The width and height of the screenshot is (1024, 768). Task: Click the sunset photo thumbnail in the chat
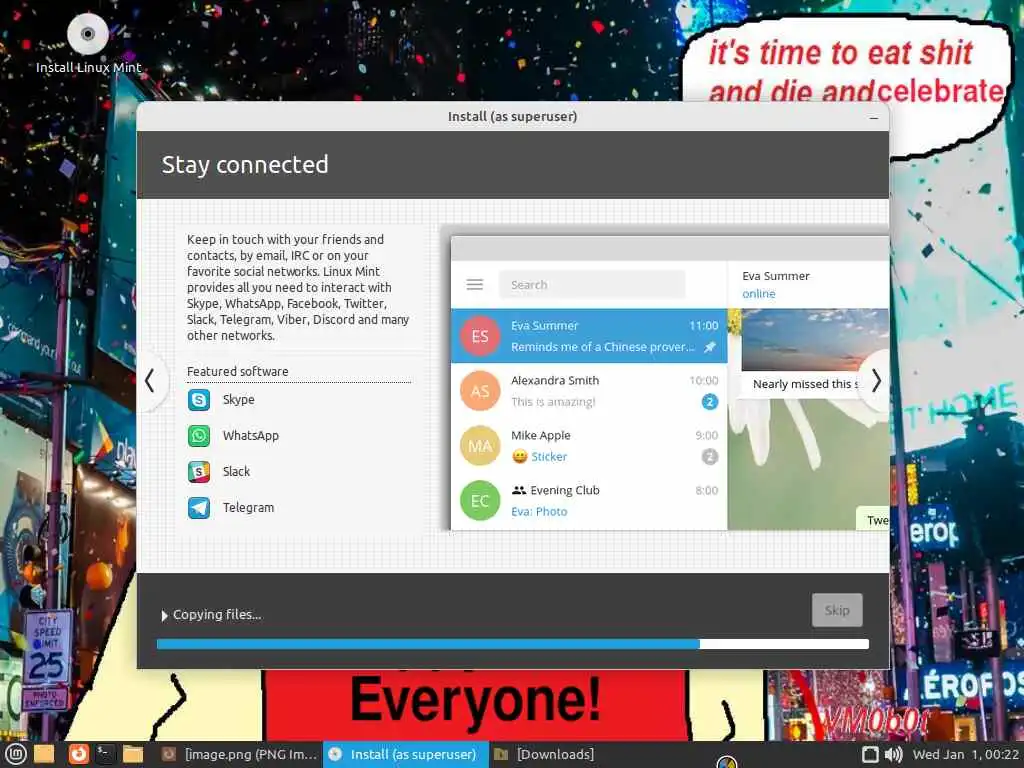[815, 340]
